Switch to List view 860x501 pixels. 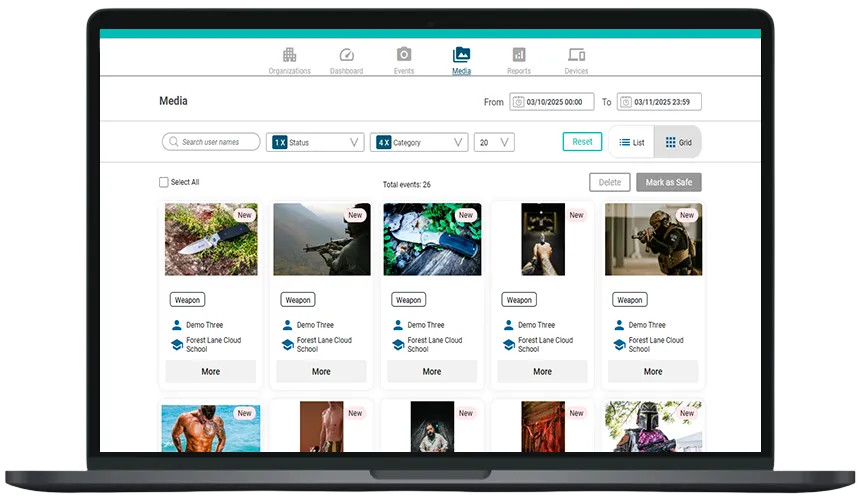[x=632, y=143]
